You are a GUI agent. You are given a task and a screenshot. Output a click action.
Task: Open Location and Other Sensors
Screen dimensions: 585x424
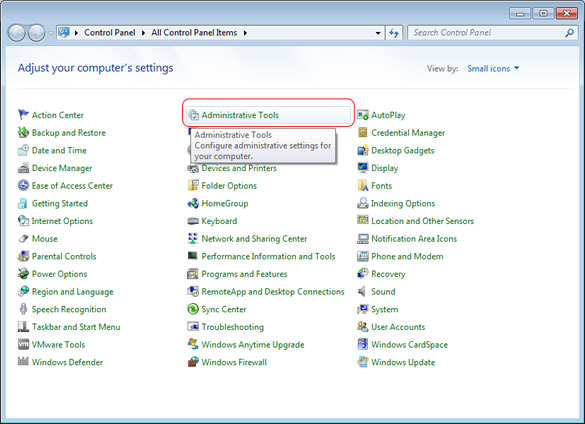point(422,221)
